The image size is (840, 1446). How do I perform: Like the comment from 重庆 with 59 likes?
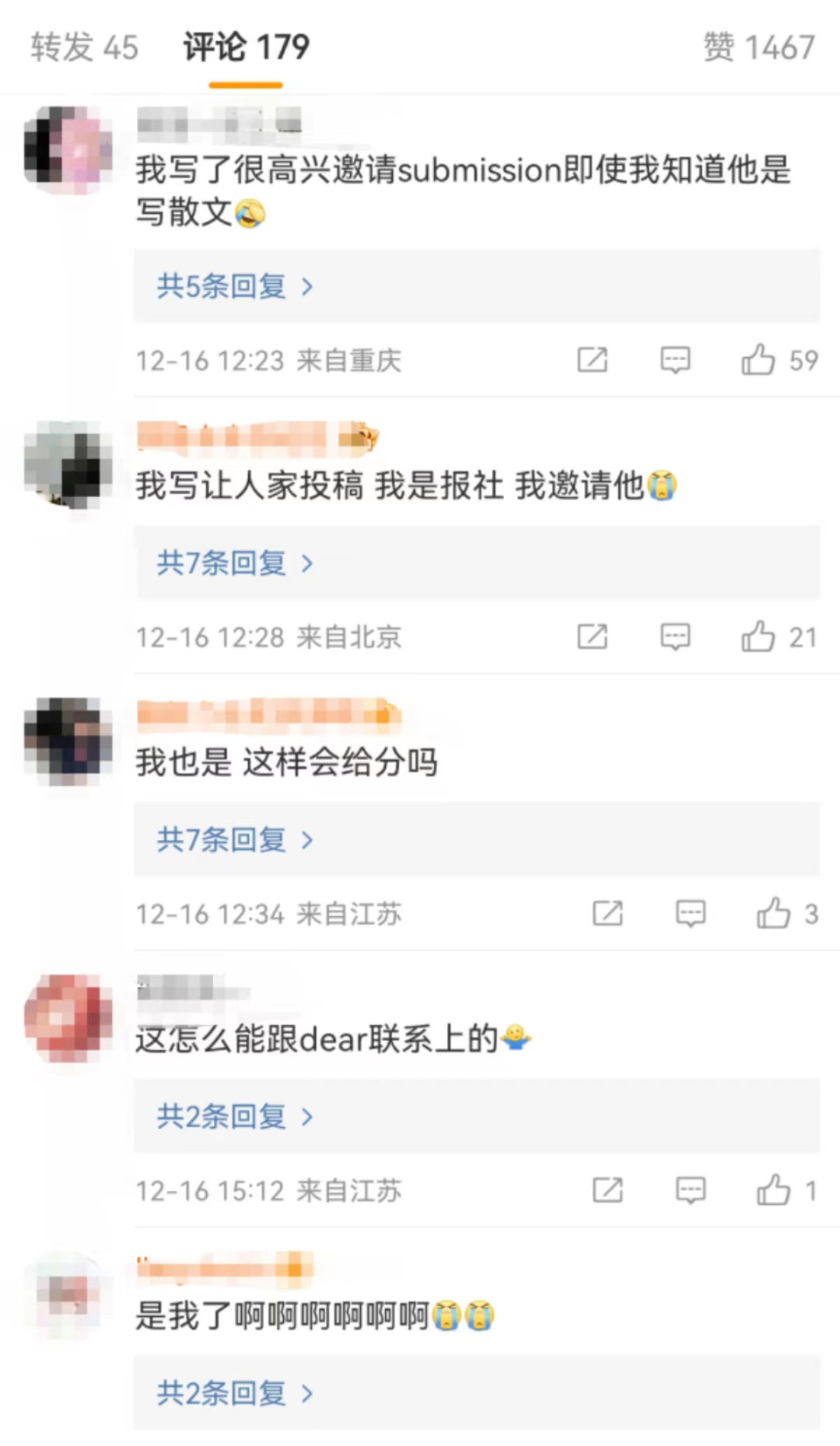[x=758, y=359]
